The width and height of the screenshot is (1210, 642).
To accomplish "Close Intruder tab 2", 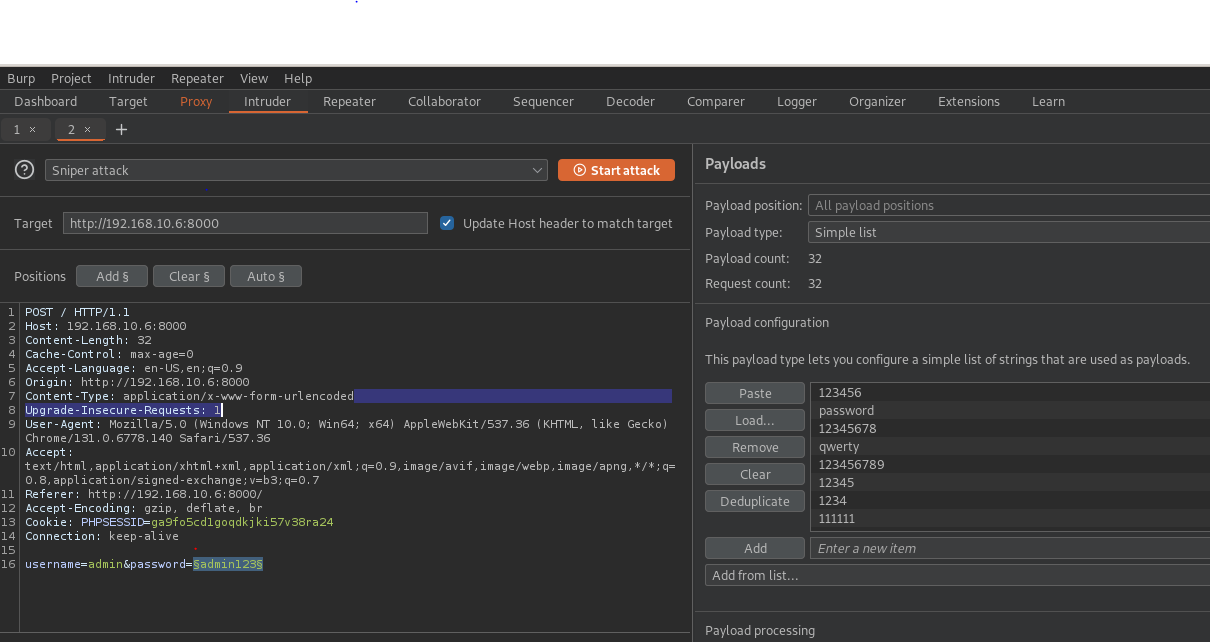I will (x=87, y=129).
